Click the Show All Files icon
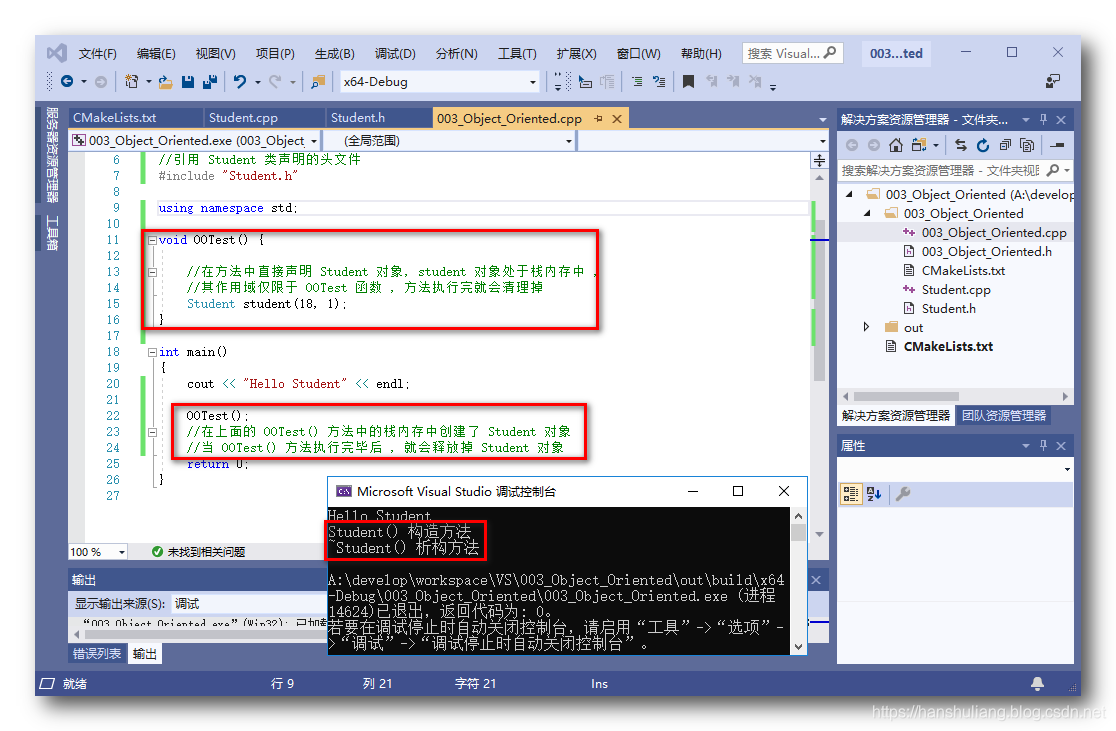1116x731 pixels. (1027, 145)
